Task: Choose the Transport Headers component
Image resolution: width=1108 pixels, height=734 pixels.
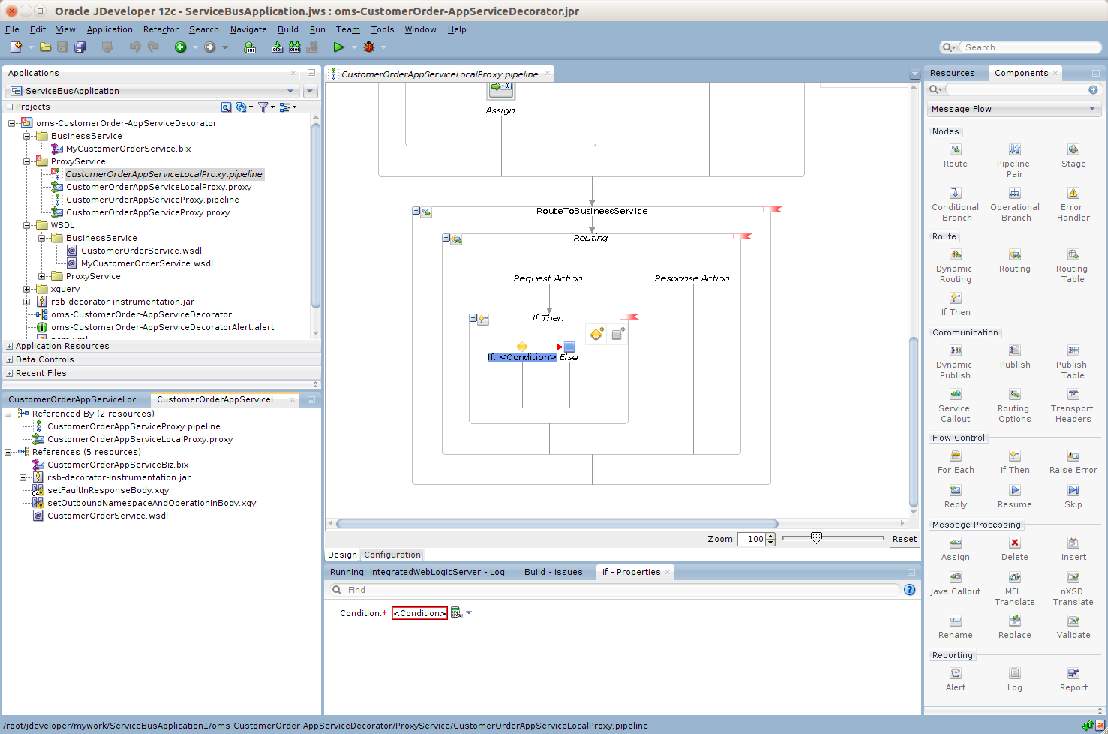Action: [x=1073, y=406]
